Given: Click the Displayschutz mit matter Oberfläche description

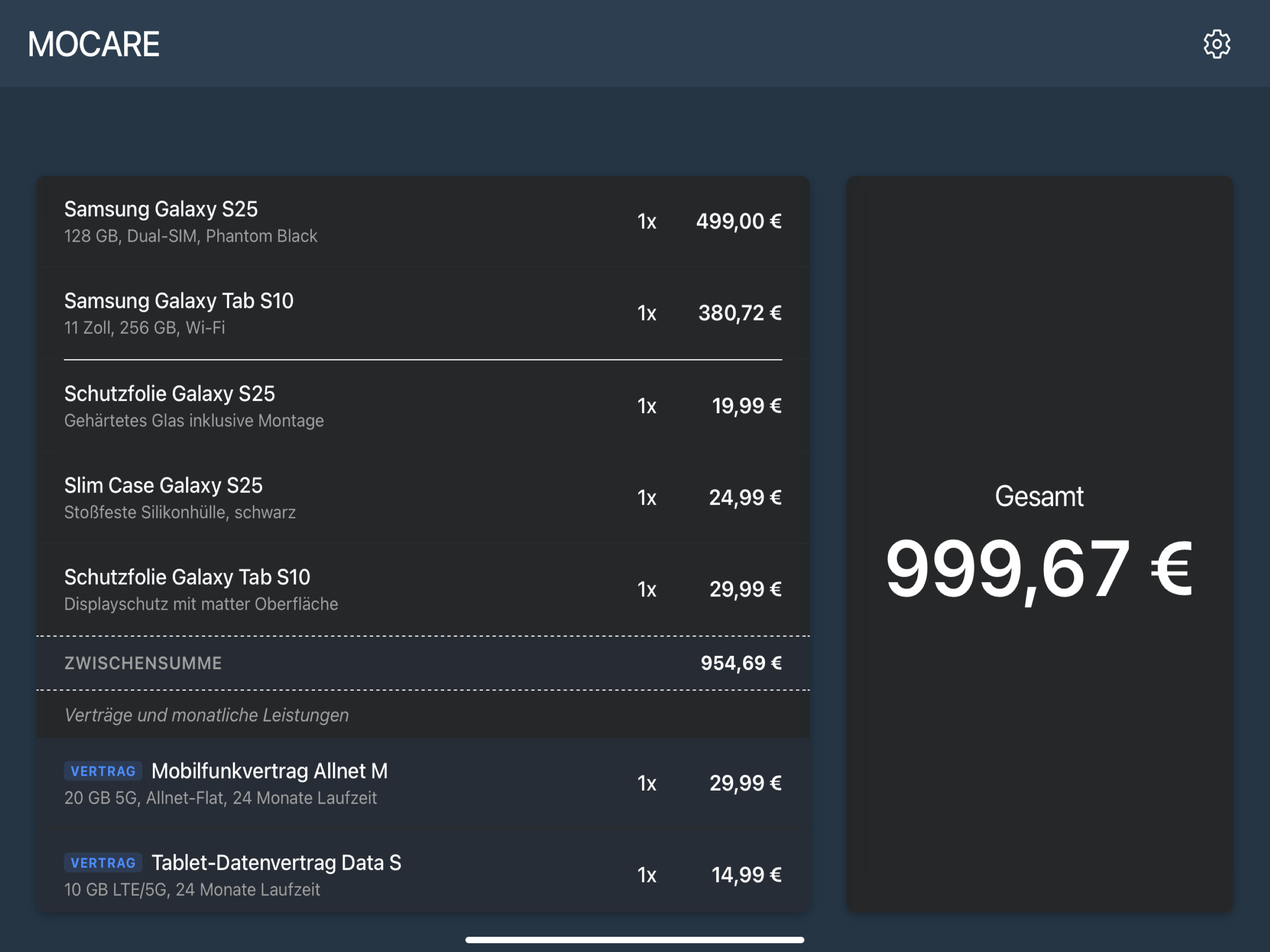Looking at the screenshot, I should [201, 604].
